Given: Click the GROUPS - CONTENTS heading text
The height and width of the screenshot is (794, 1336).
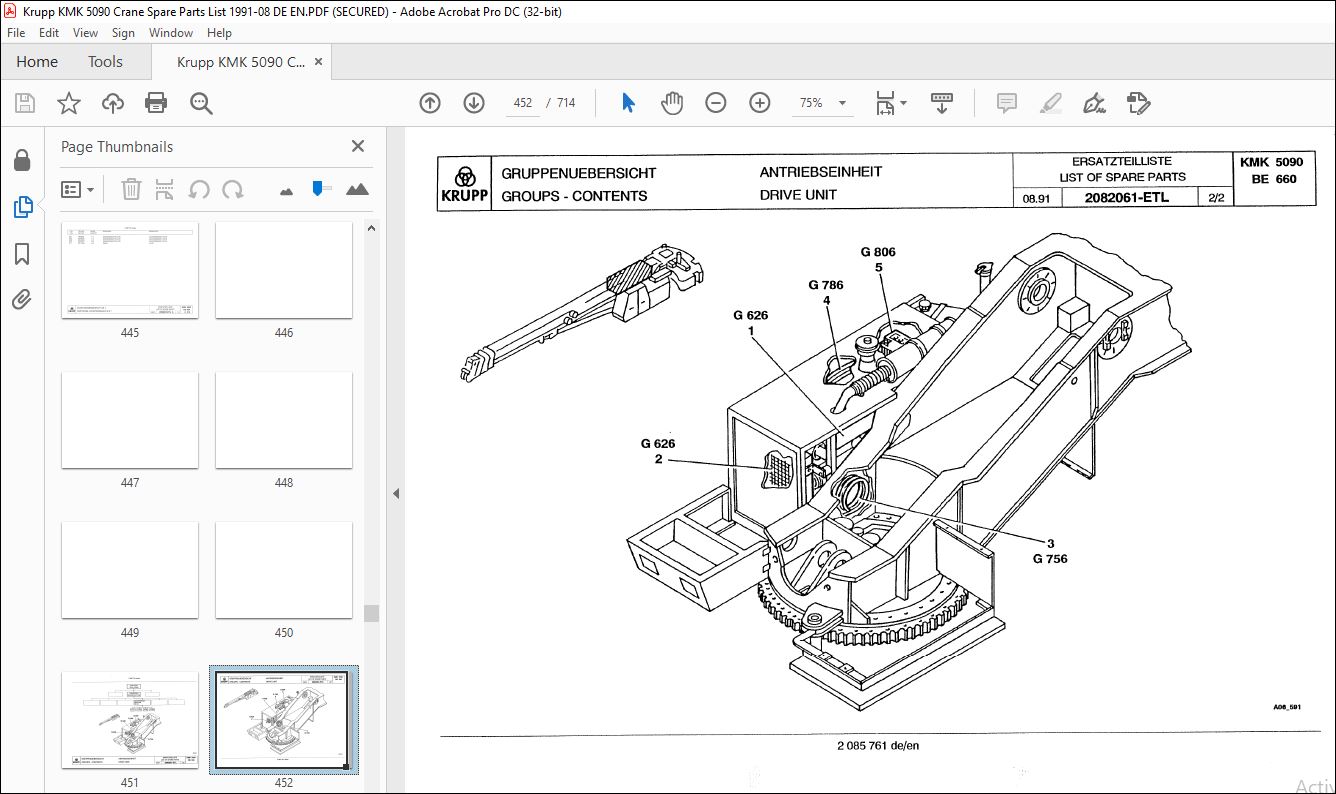Looking at the screenshot, I should click(x=574, y=196).
